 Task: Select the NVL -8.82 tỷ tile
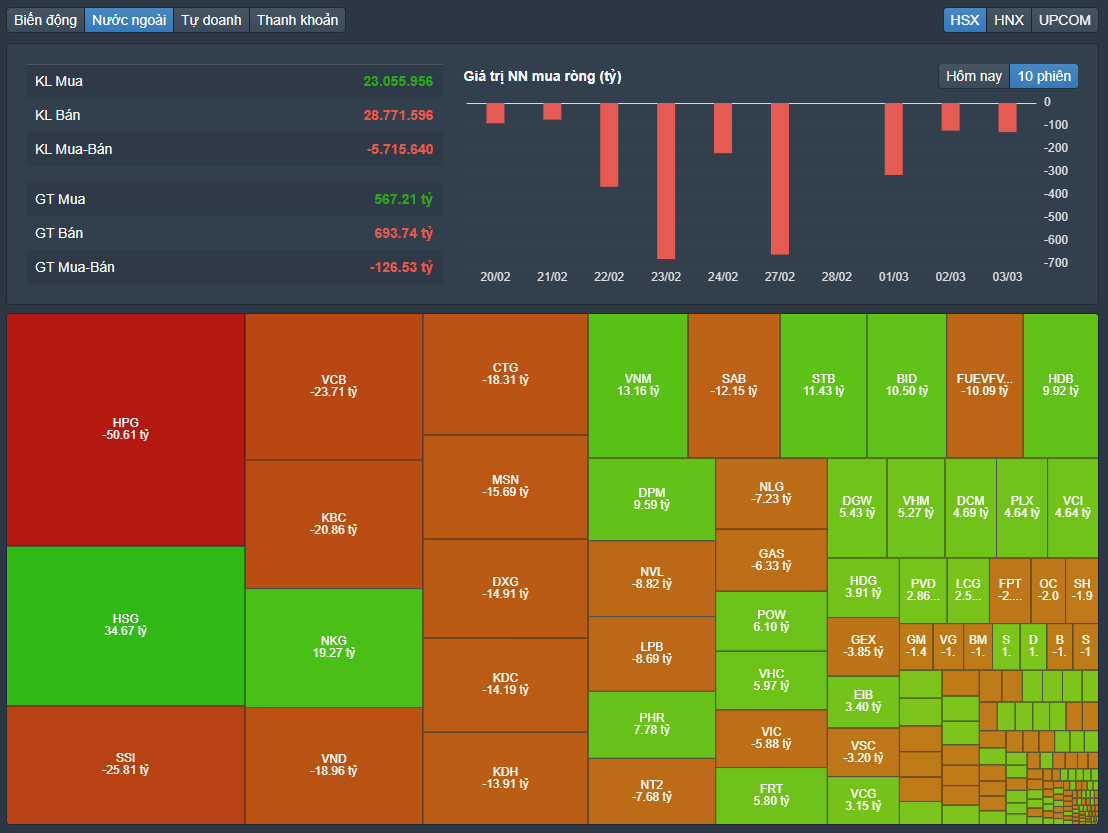652,579
